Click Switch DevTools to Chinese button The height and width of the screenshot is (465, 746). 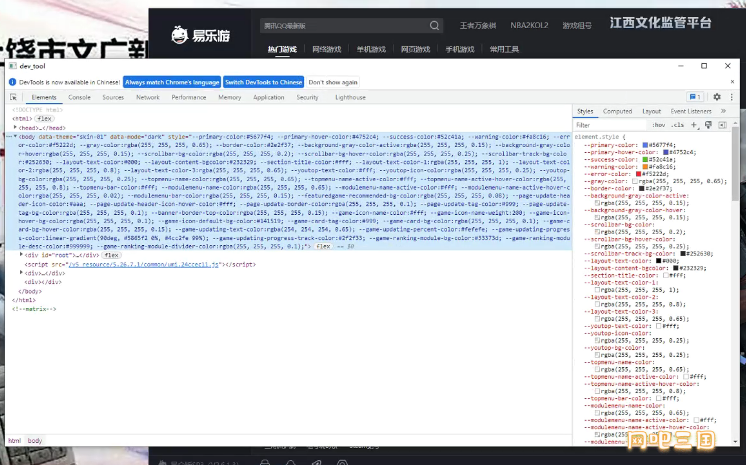coord(264,82)
